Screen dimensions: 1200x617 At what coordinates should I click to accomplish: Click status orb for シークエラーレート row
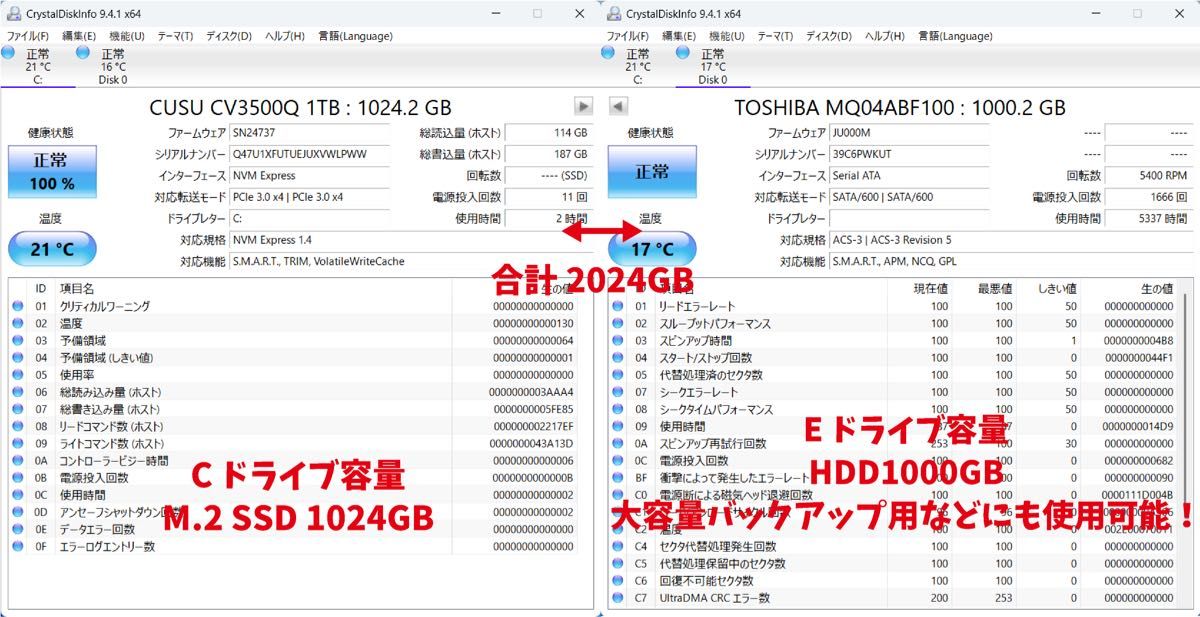point(617,392)
